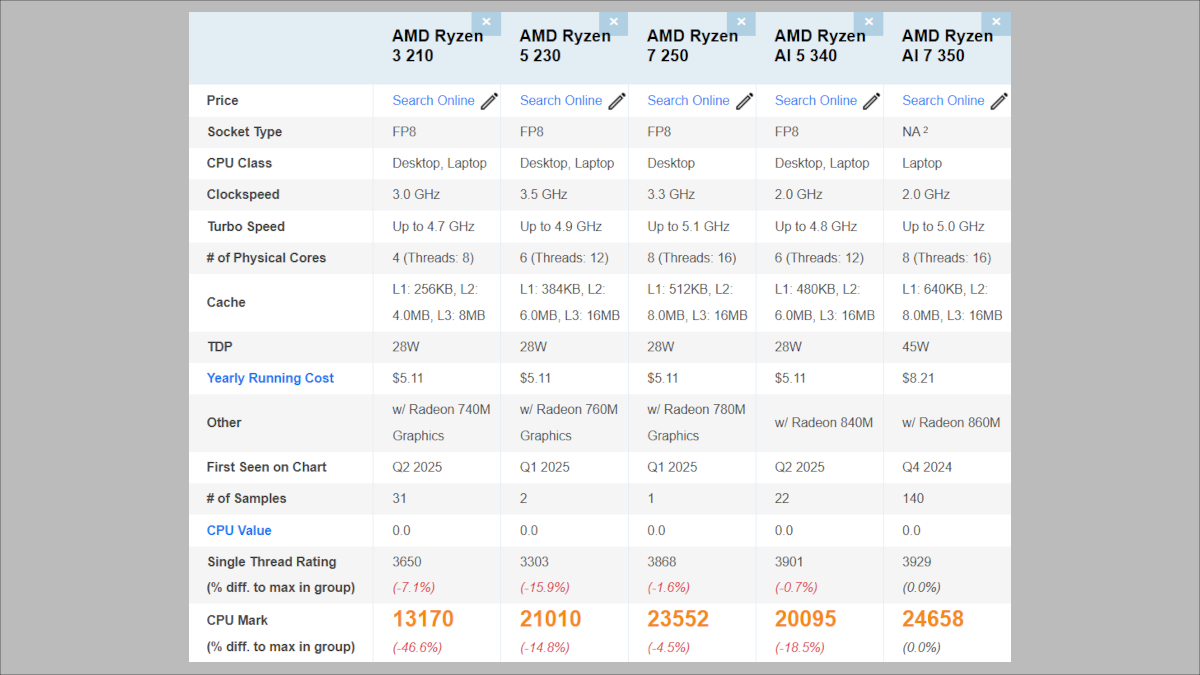Open the AMD Ryzen 5 230 column header

[563, 46]
